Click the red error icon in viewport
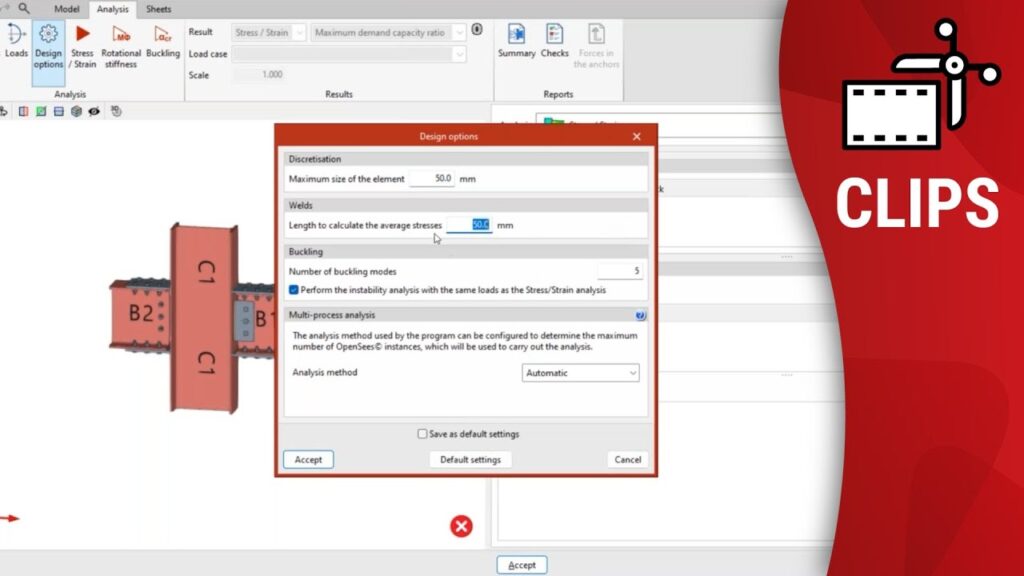Image resolution: width=1024 pixels, height=576 pixels. coord(461,526)
